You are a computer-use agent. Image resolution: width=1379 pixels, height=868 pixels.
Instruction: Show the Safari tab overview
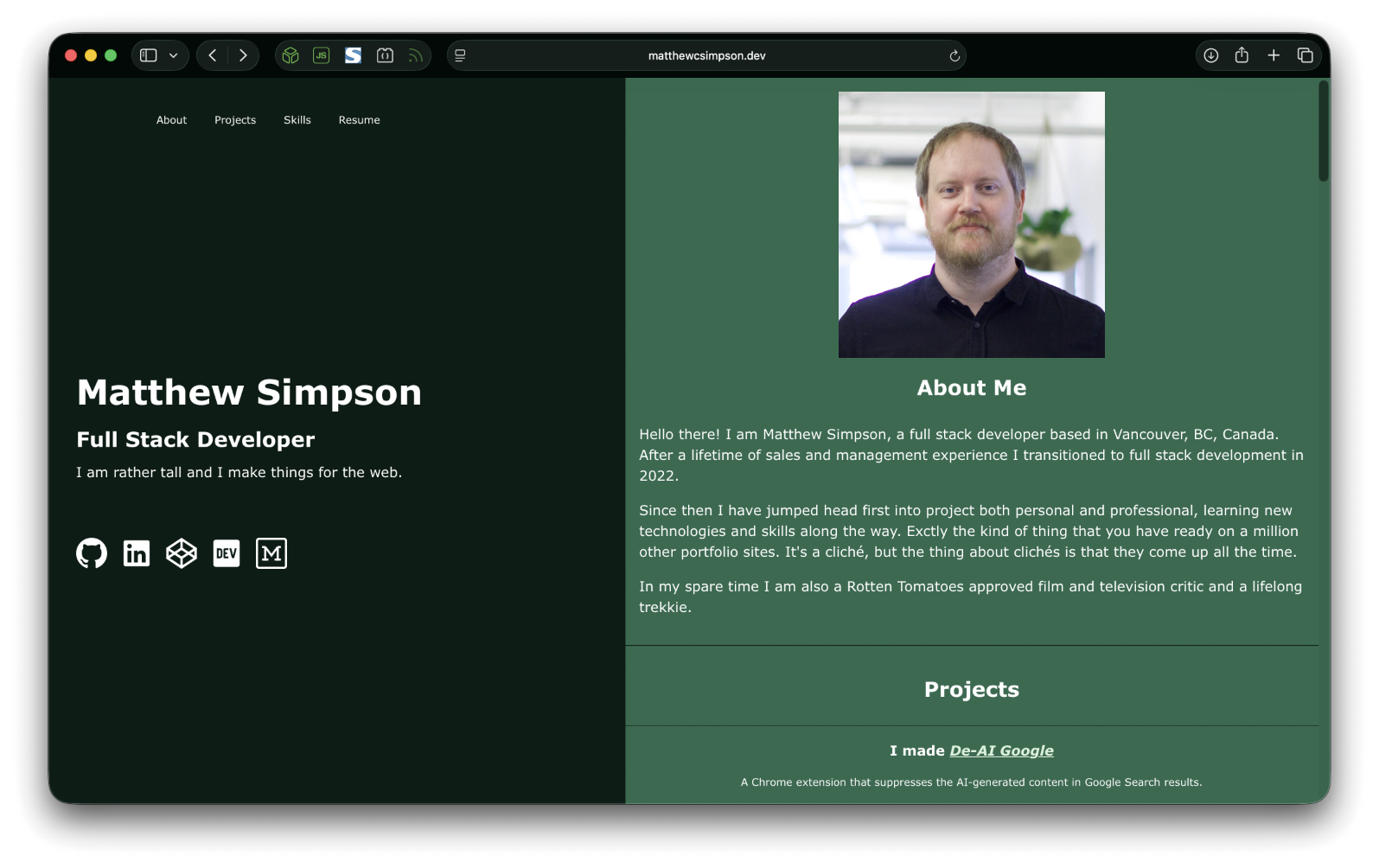pyautogui.click(x=1306, y=55)
